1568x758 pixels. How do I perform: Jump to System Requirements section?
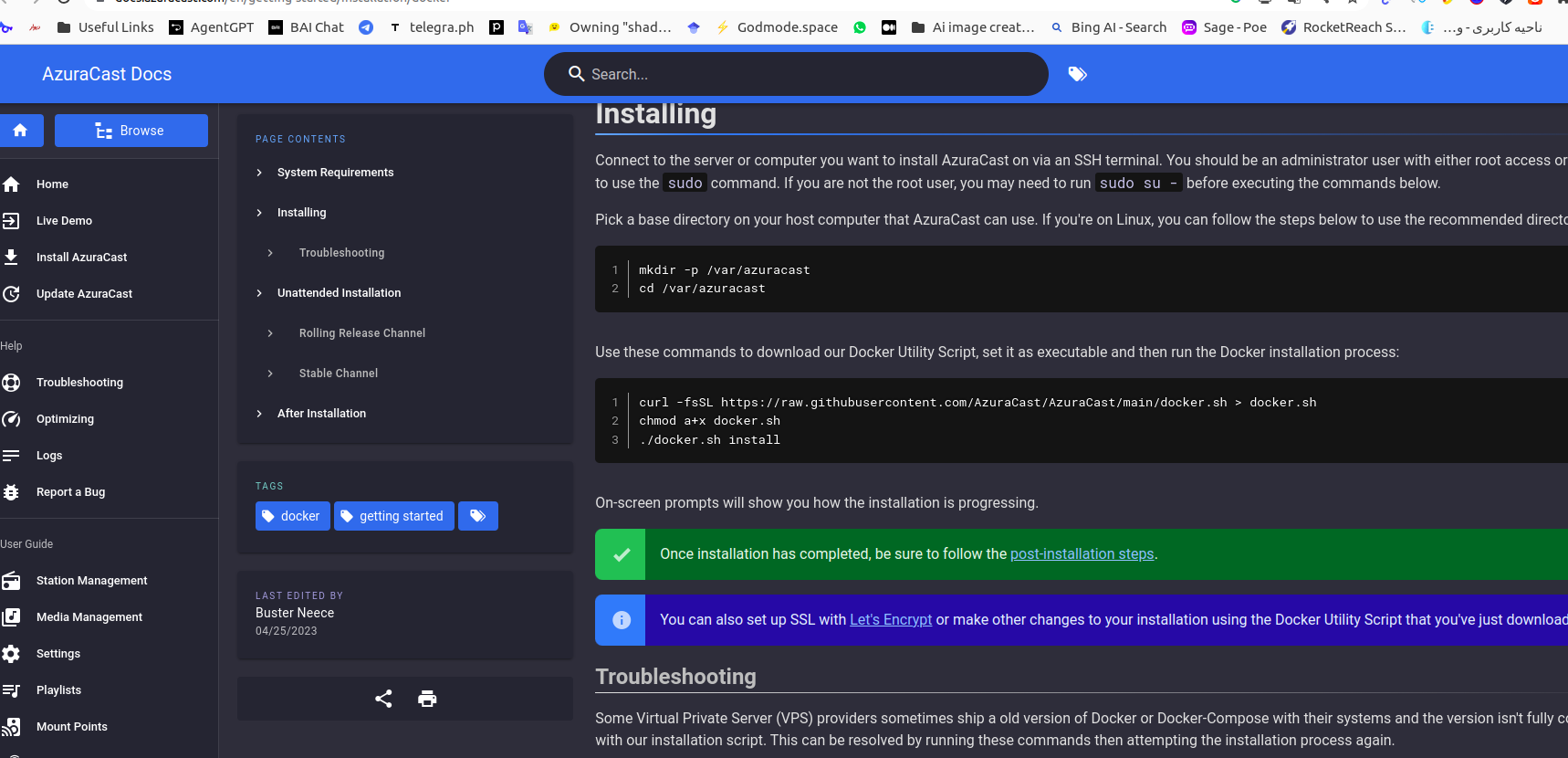point(336,173)
